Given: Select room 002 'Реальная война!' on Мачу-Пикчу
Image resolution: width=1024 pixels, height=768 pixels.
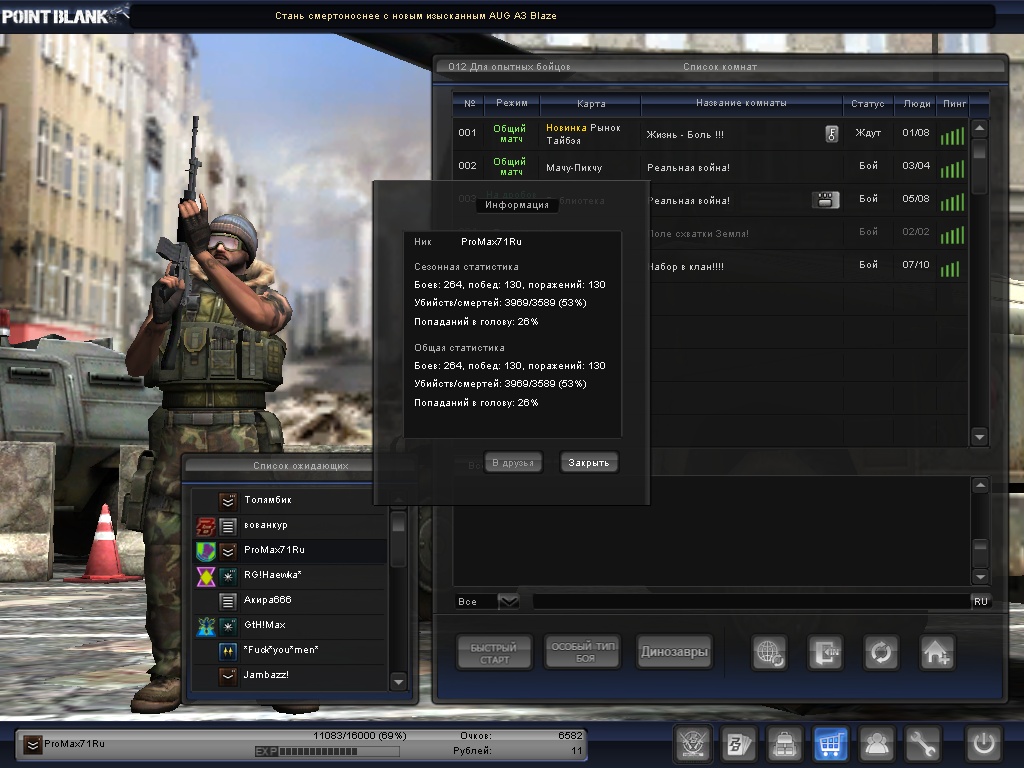Looking at the screenshot, I should pos(709,167).
